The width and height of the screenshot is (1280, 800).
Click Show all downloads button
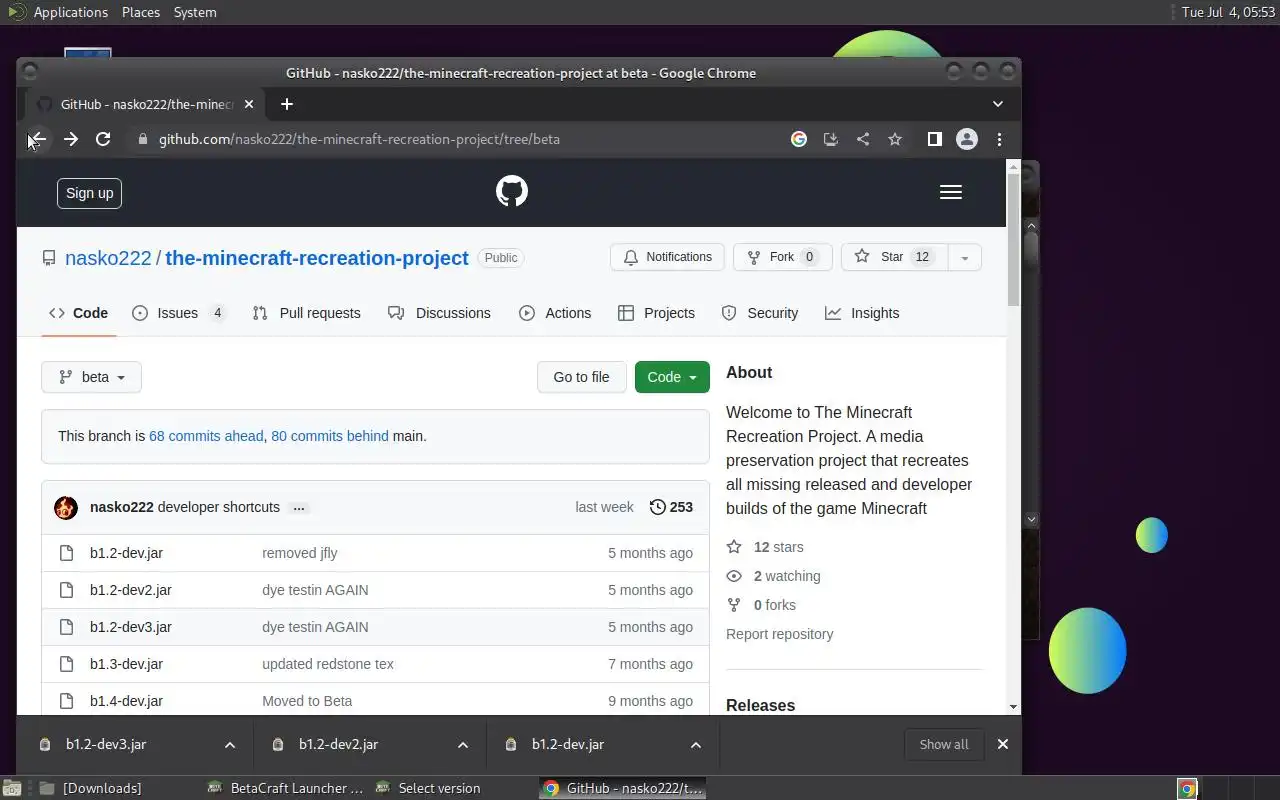click(x=944, y=744)
